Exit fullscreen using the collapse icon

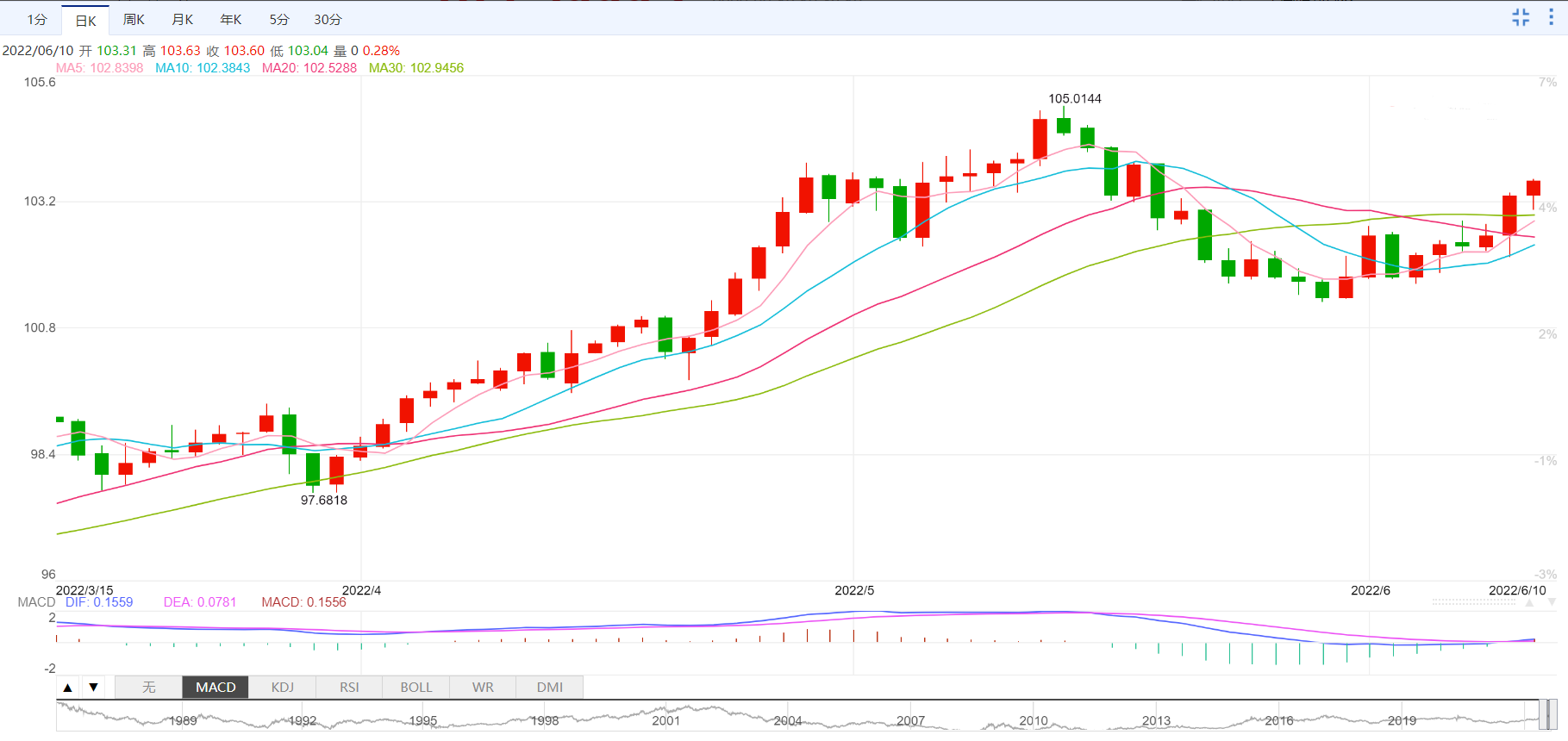[1521, 17]
